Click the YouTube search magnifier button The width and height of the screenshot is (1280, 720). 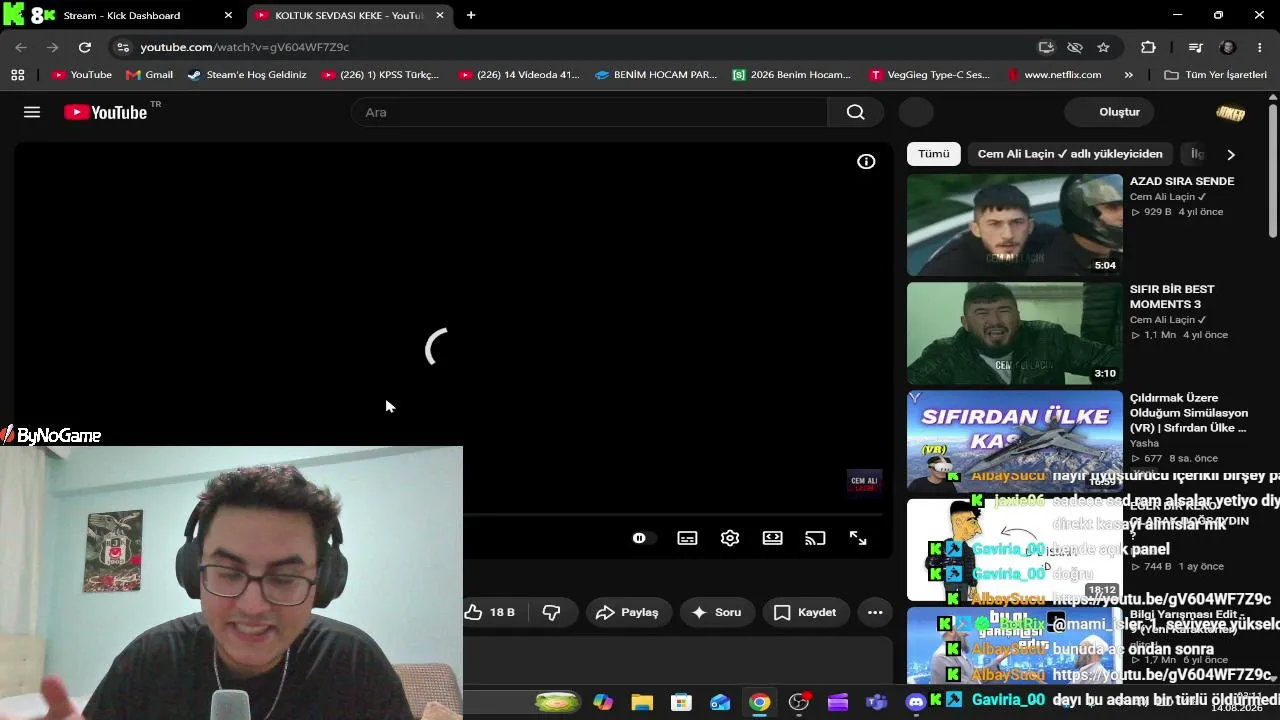[855, 112]
